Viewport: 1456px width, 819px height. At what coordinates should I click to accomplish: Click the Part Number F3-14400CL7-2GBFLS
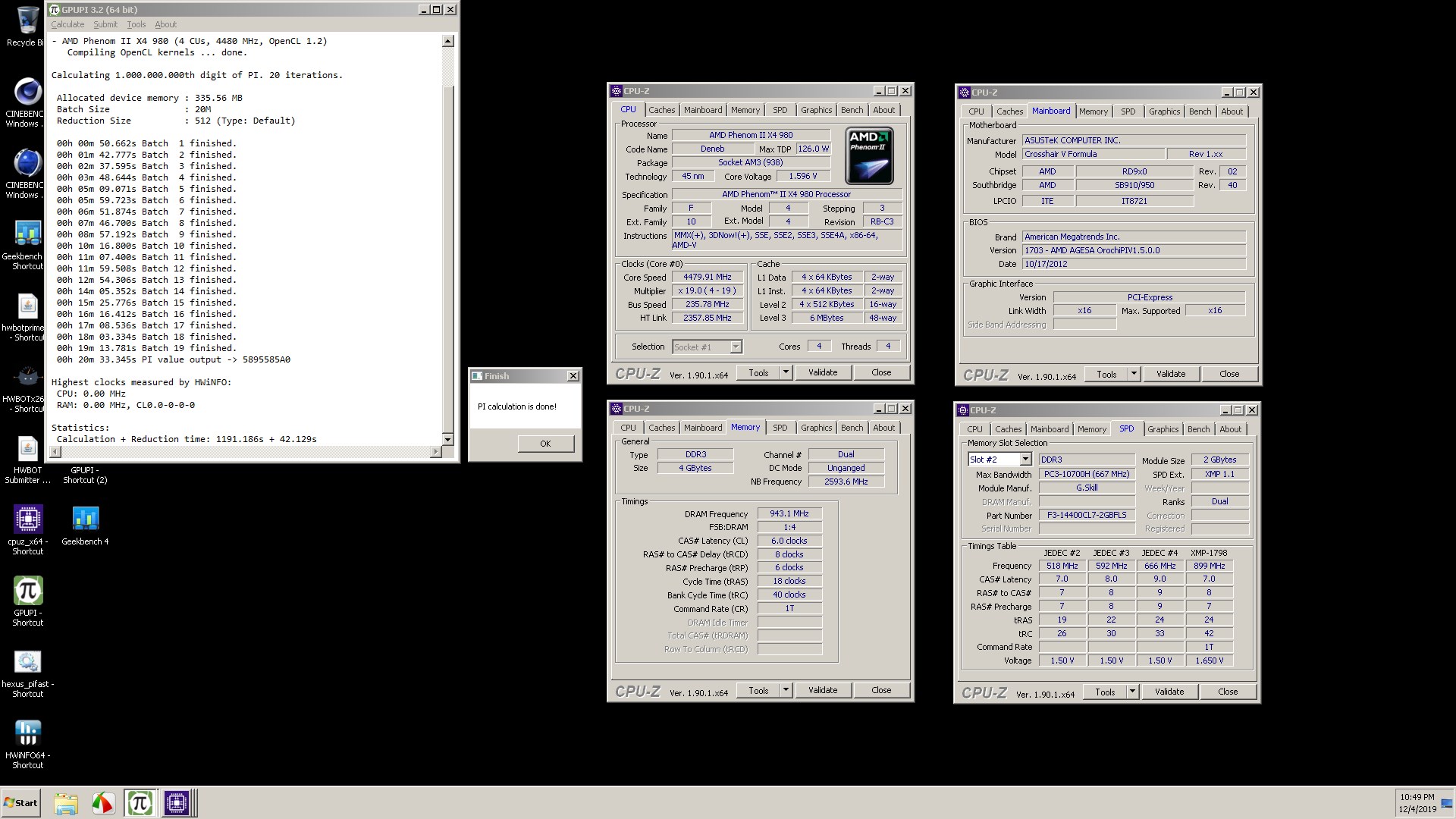pyautogui.click(x=1086, y=515)
